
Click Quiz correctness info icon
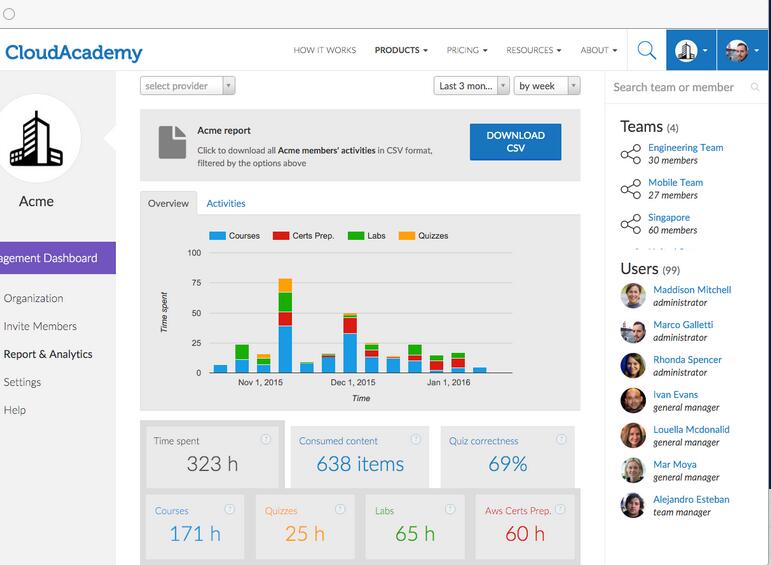pyautogui.click(x=561, y=439)
